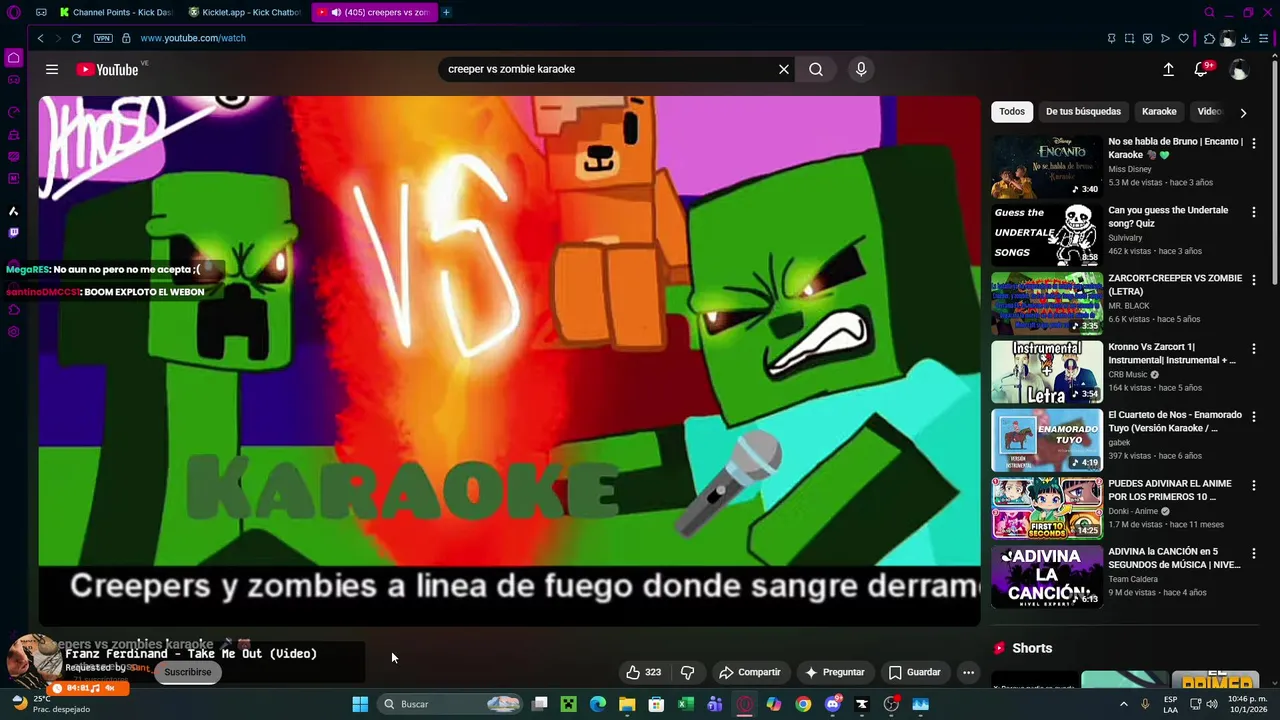Open ZARCORT-CREEPER VS ZOMBIE (LETRA) title
This screenshot has height=720, width=1280.
tap(1175, 285)
